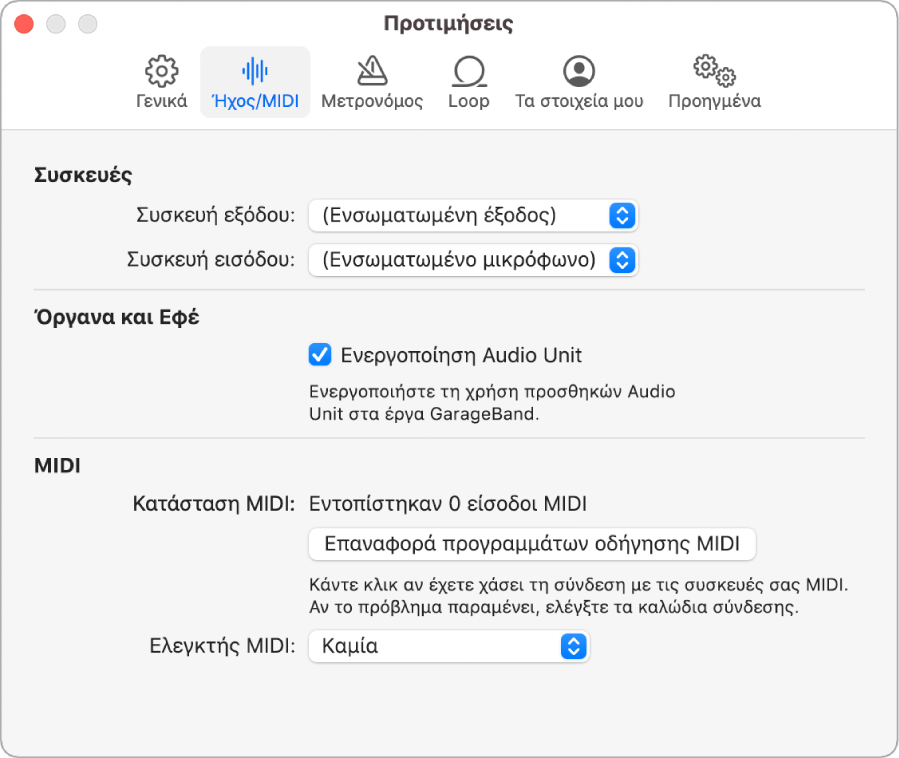The width and height of the screenshot is (899, 758).
Task: Expand the Ενσωματωμένη έξοδος output dropdown
Action: point(460,215)
